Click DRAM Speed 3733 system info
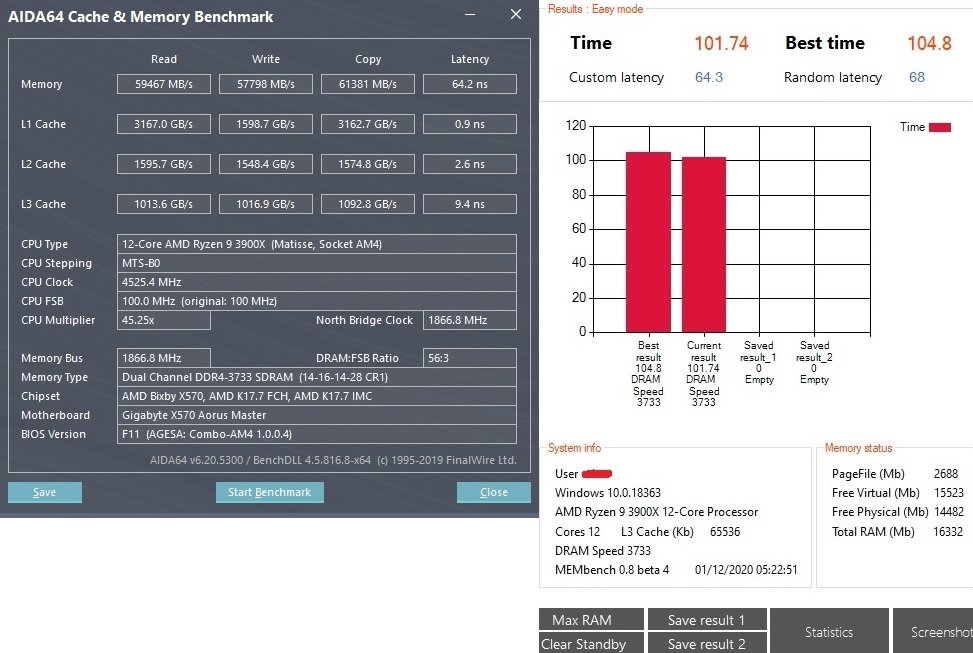The width and height of the screenshot is (973, 653). (603, 551)
